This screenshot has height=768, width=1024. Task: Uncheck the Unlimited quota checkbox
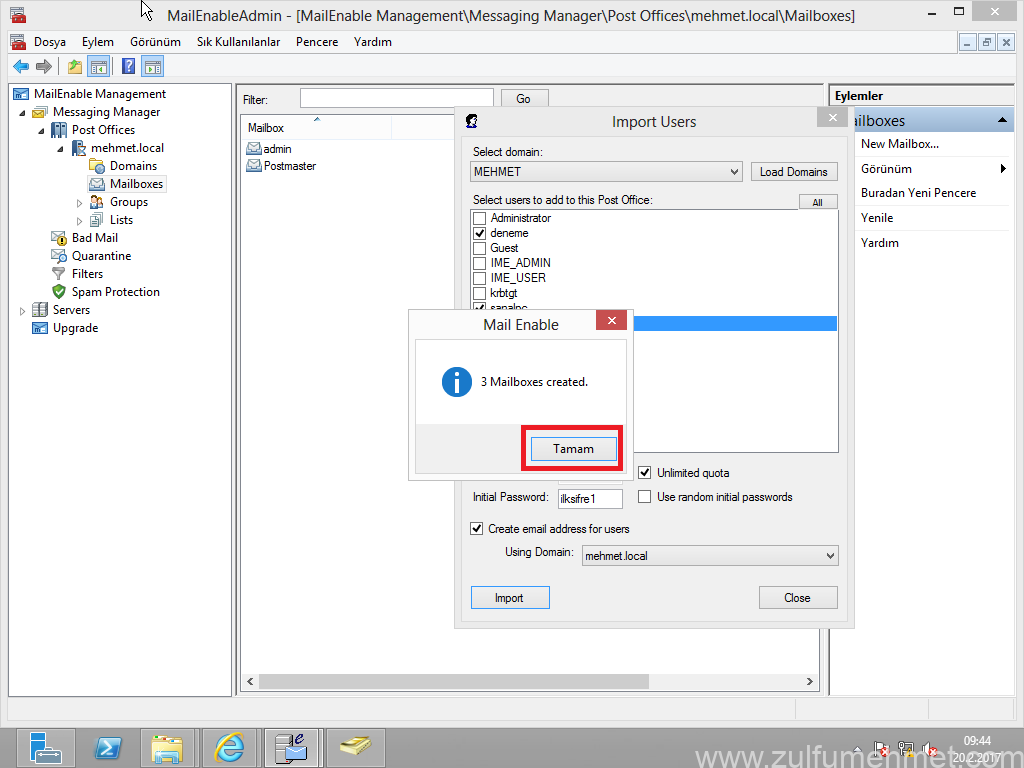[x=645, y=473]
